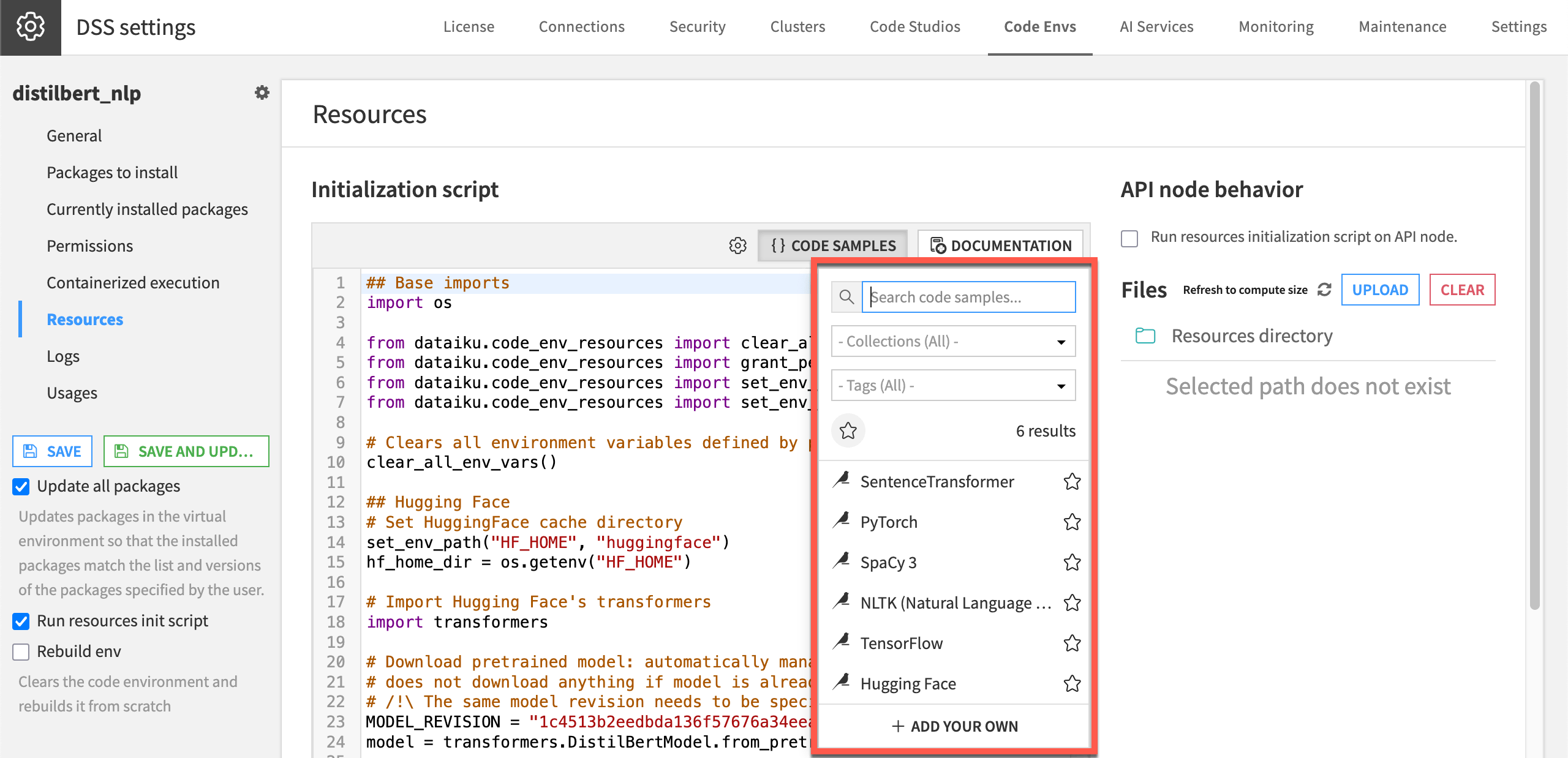The height and width of the screenshot is (758, 1568).
Task: Toggle the CODE SAMPLES button
Action: point(833,246)
